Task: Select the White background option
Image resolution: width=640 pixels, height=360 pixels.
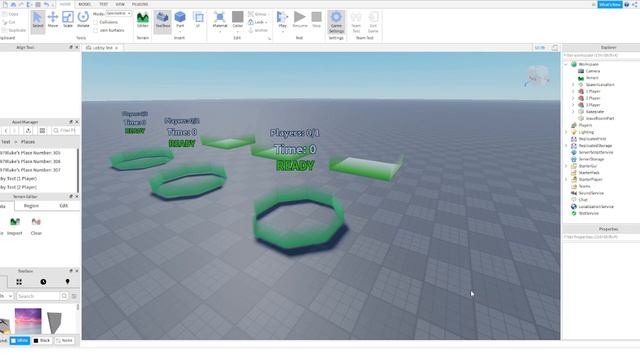Action: (x=20, y=340)
